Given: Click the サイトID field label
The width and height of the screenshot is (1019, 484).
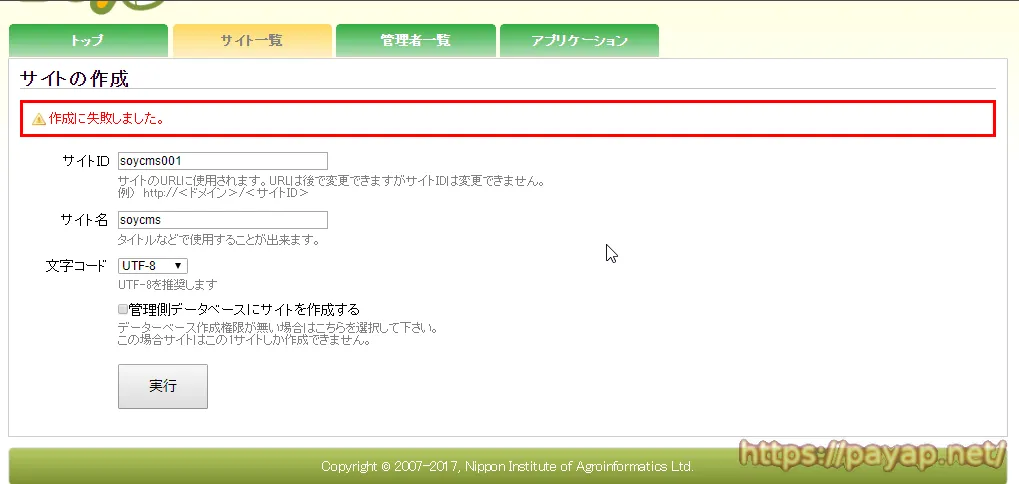Looking at the screenshot, I should pos(85,162).
